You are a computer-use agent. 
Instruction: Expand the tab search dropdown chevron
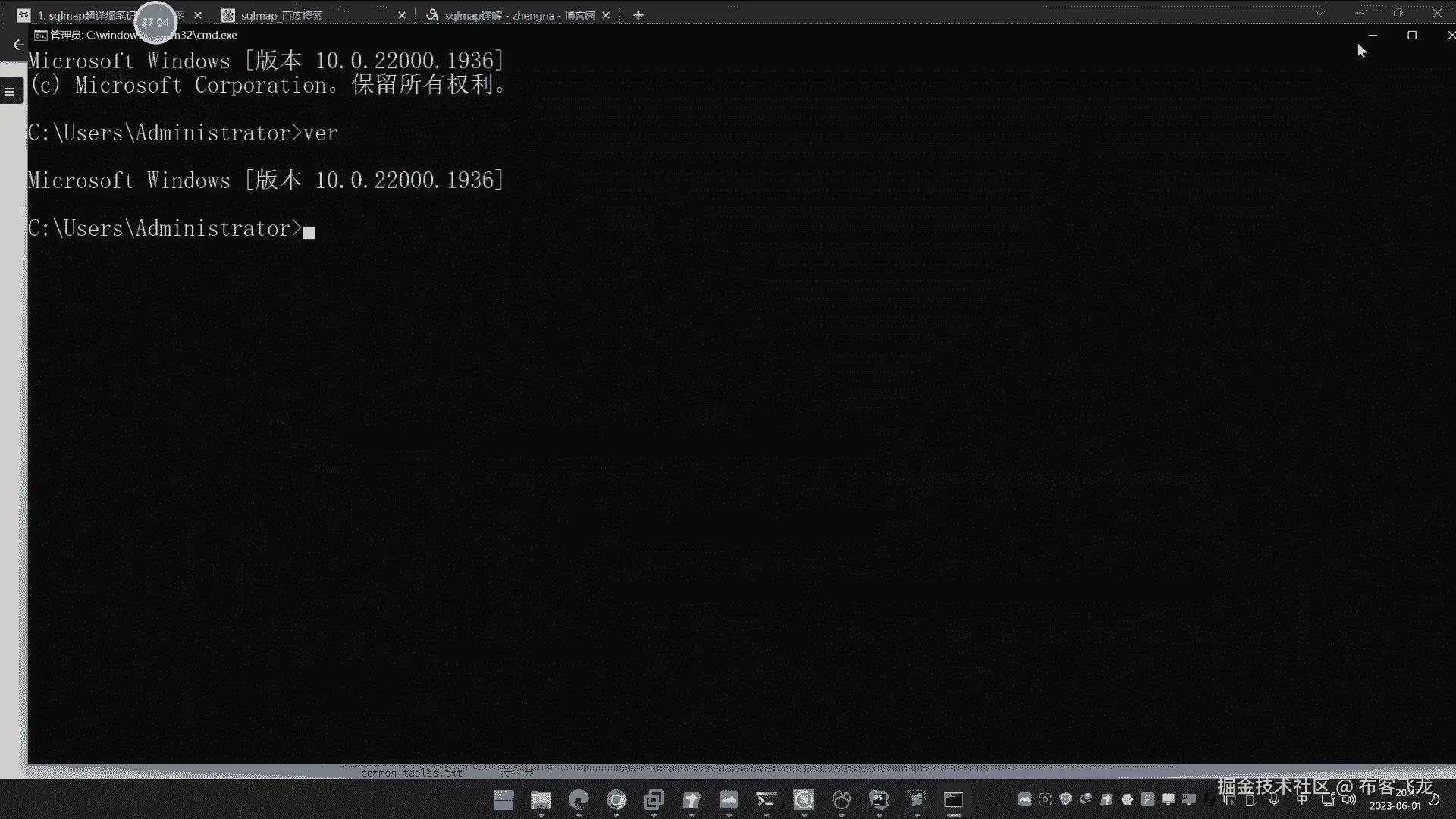(1319, 13)
